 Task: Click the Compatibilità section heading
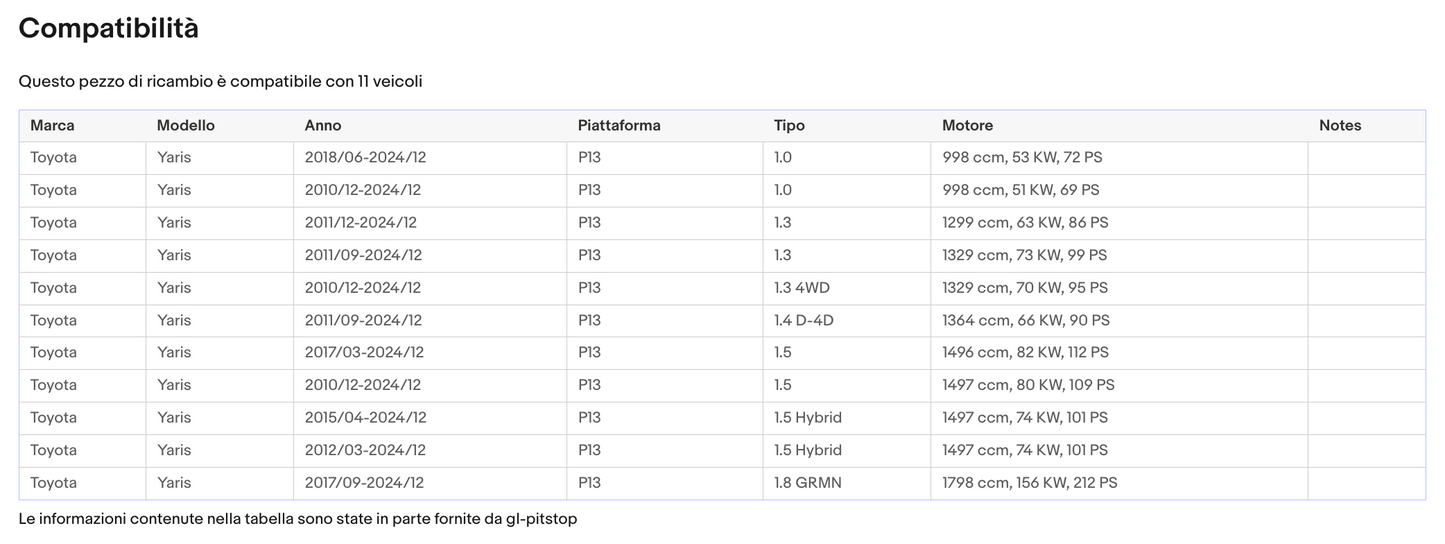tap(108, 29)
